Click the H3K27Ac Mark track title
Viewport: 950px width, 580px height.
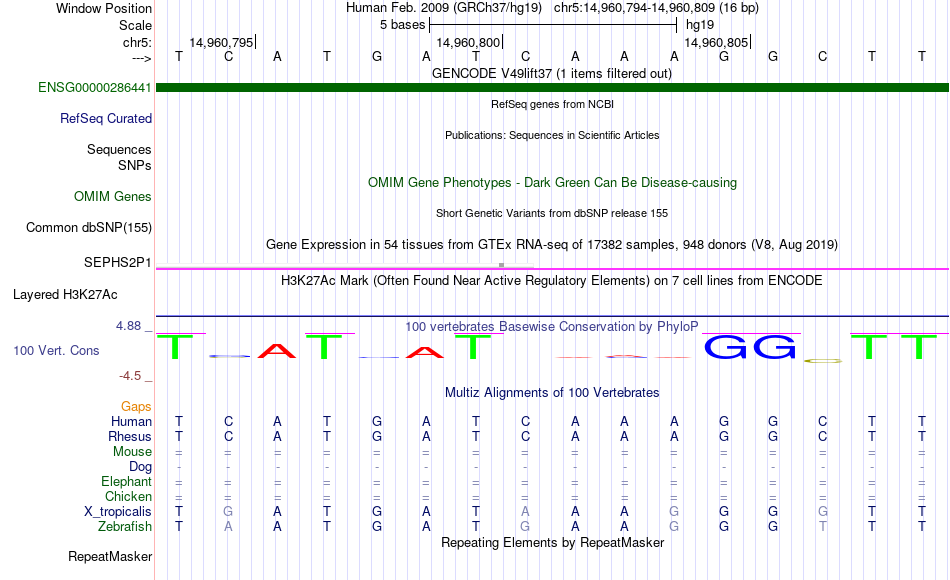click(x=552, y=281)
